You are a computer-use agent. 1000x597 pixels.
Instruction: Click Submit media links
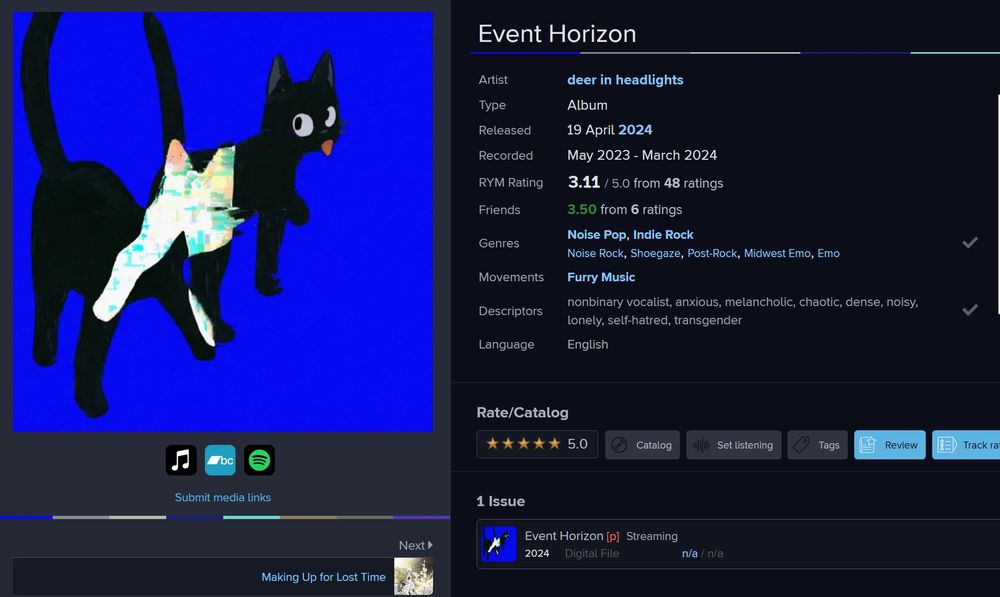(x=223, y=498)
